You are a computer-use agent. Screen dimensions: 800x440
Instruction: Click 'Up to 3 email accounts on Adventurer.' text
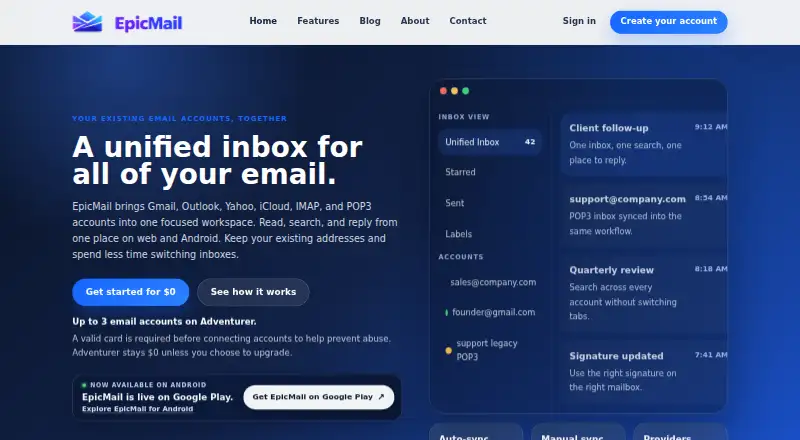[x=164, y=322]
